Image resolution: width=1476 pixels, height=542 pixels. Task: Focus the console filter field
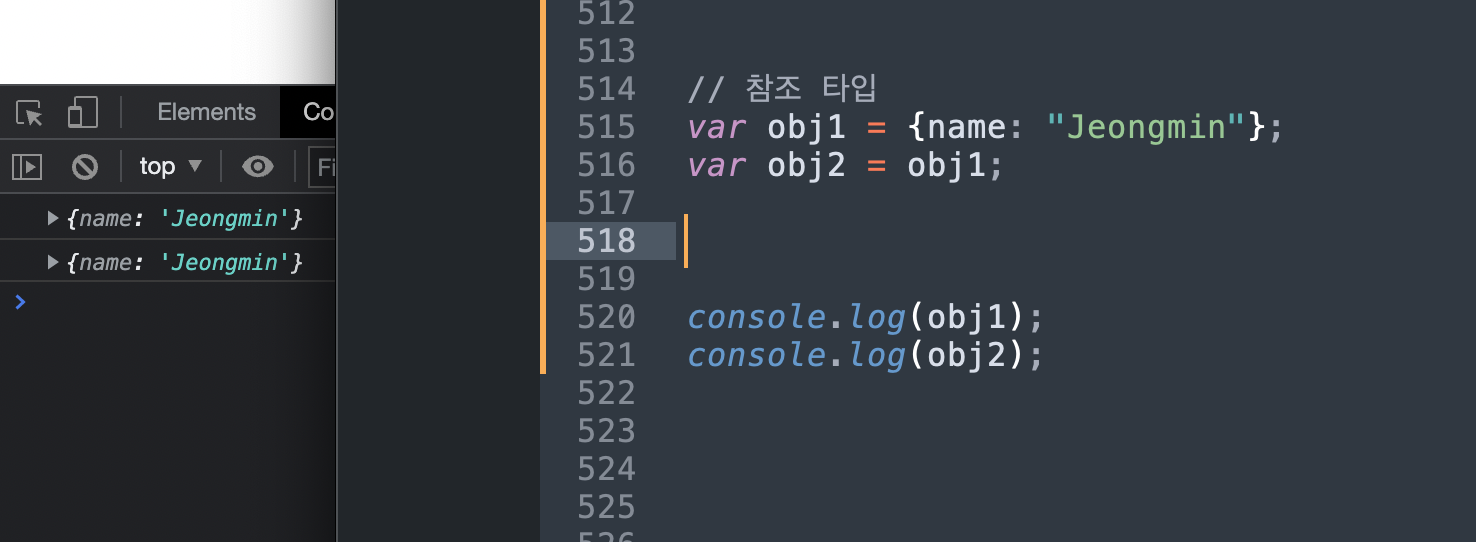(x=322, y=167)
